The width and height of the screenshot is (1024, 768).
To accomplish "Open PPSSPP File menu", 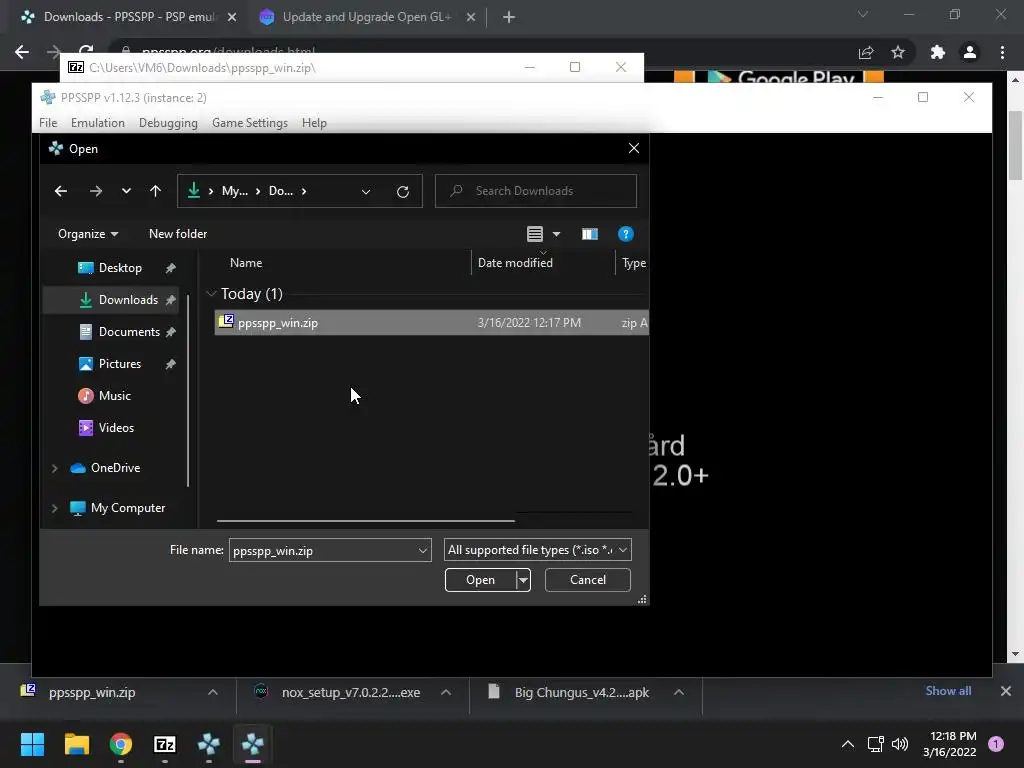I will 48,123.
